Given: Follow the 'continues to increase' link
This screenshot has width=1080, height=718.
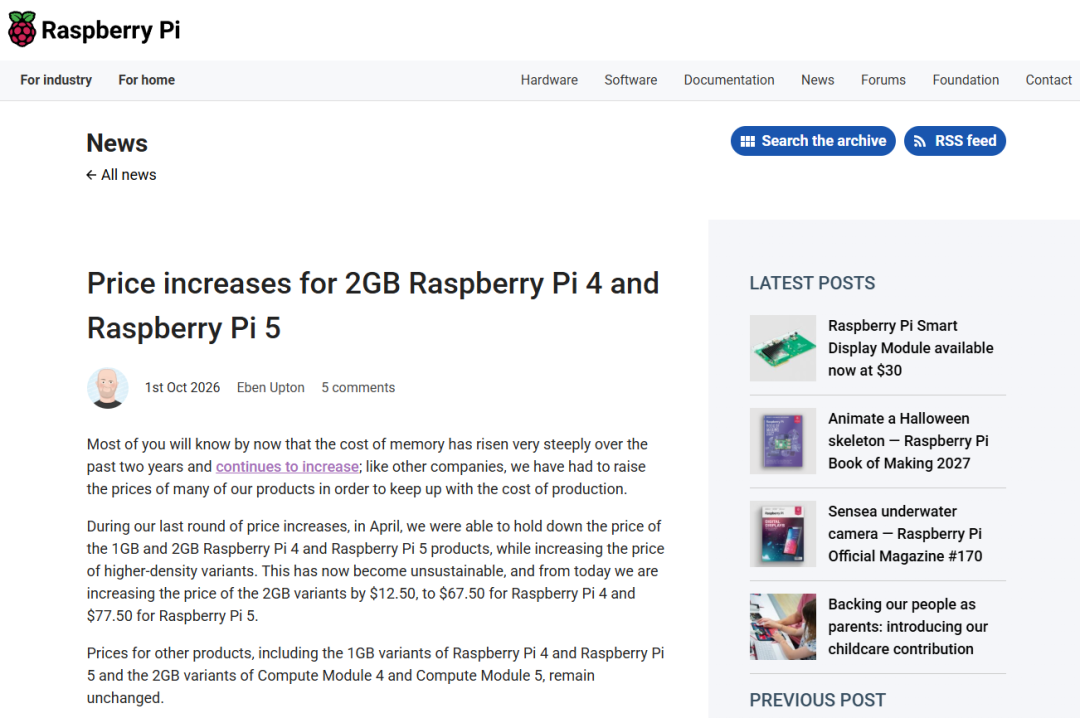Looking at the screenshot, I should point(287,466).
